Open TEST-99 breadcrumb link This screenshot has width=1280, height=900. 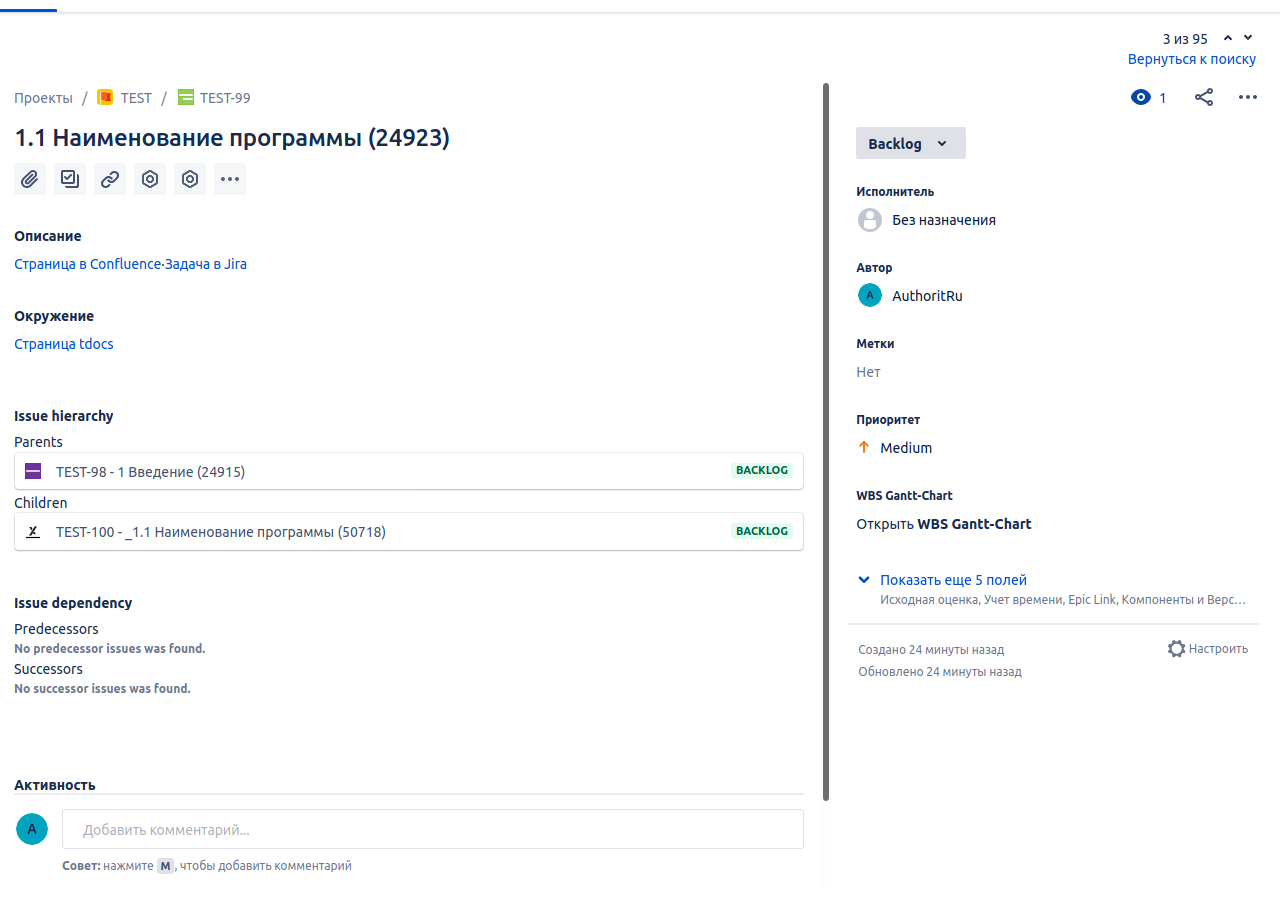click(225, 98)
